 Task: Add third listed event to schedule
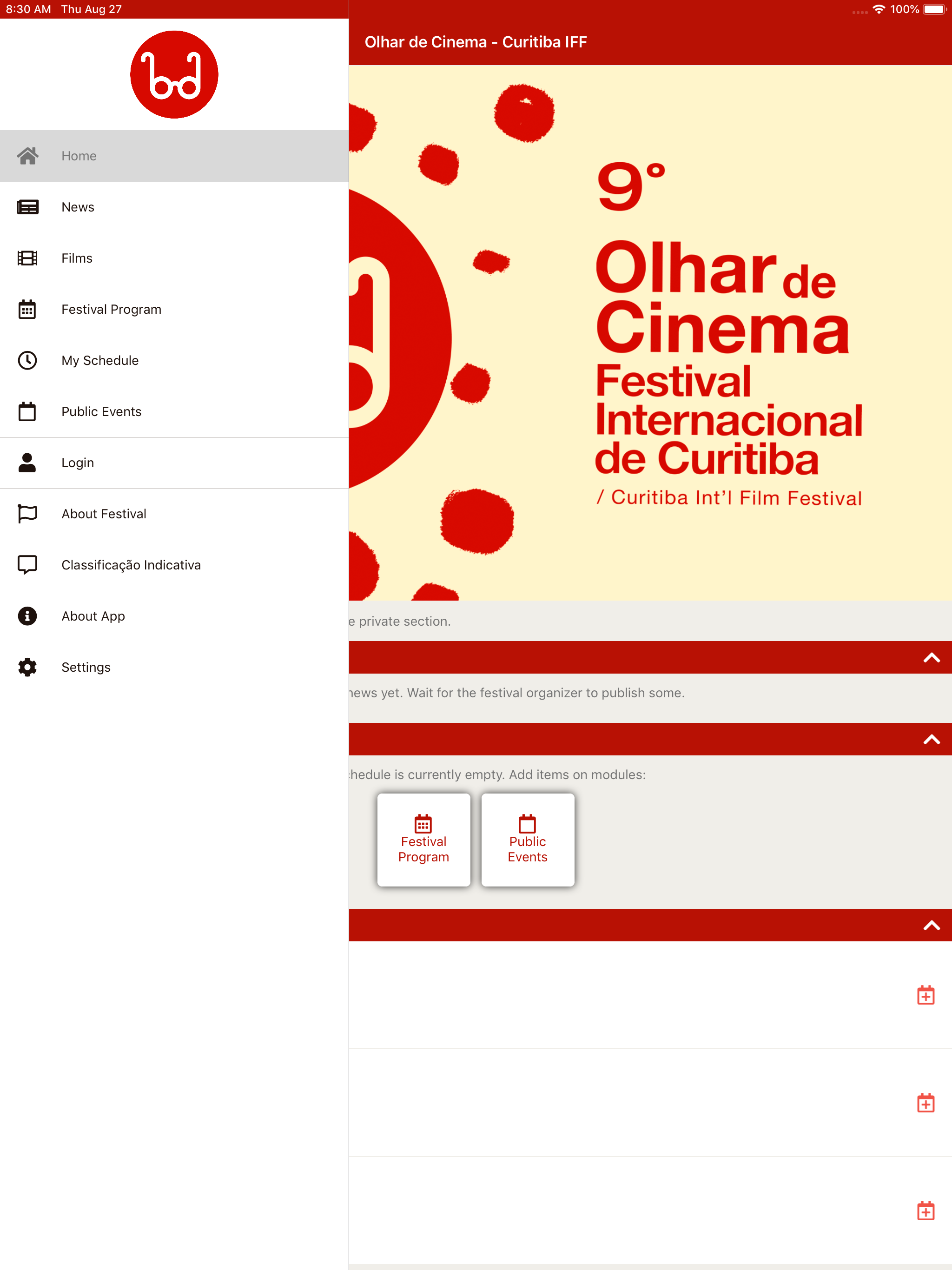click(925, 1211)
